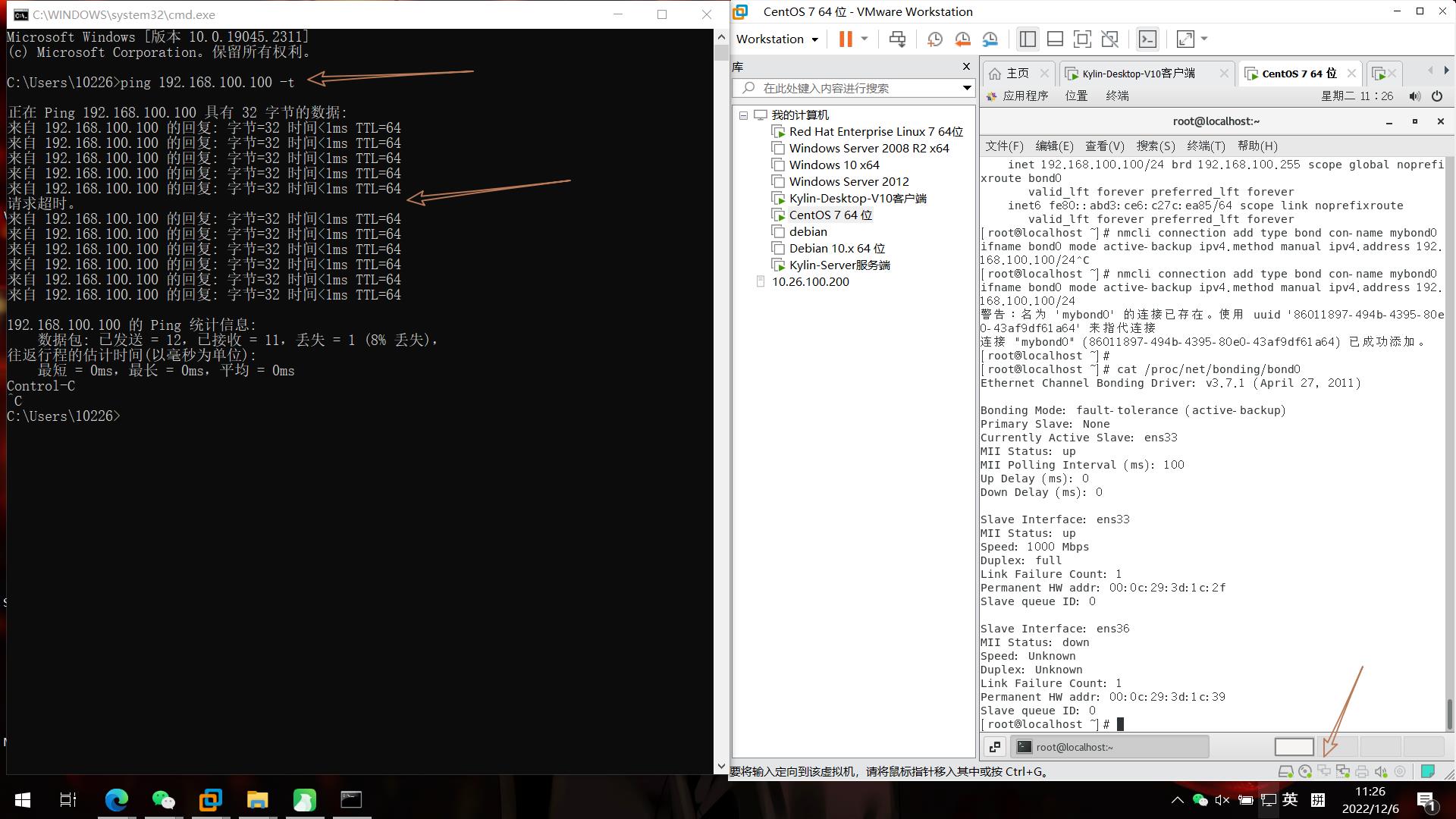Open Task View on the taskbar
This screenshot has width=1456, height=819.
tap(68, 799)
